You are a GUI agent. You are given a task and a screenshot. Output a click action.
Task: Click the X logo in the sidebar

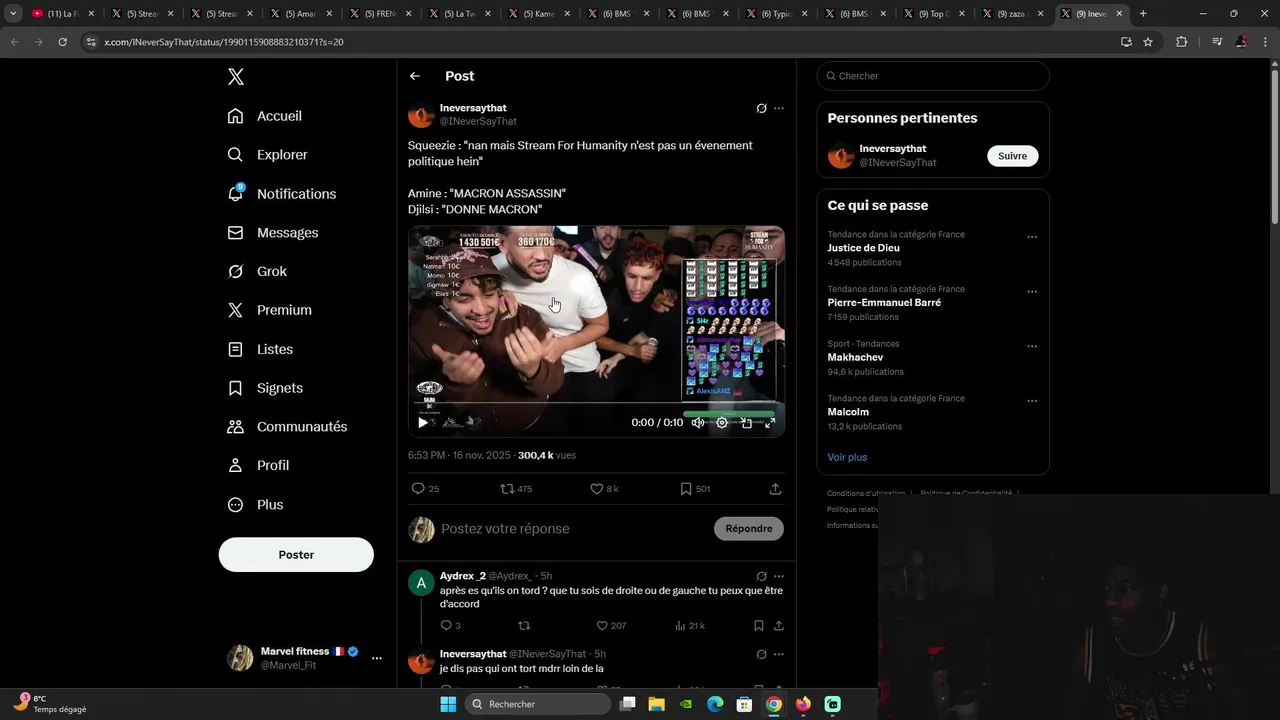(236, 77)
